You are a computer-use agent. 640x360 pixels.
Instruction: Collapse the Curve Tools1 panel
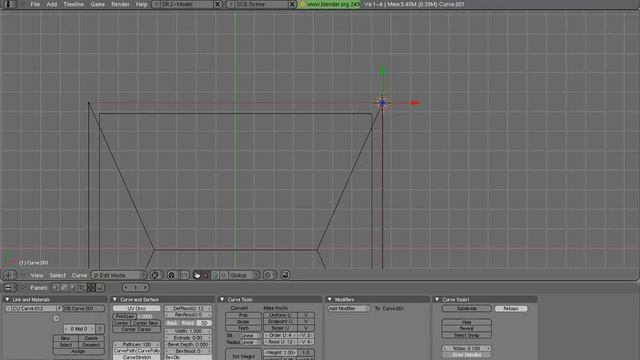(437, 300)
